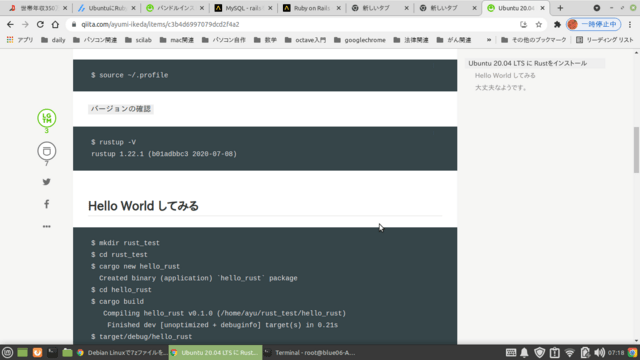This screenshot has width=640, height=360.
Task: Share the article on Twitter
Action: click(x=47, y=182)
